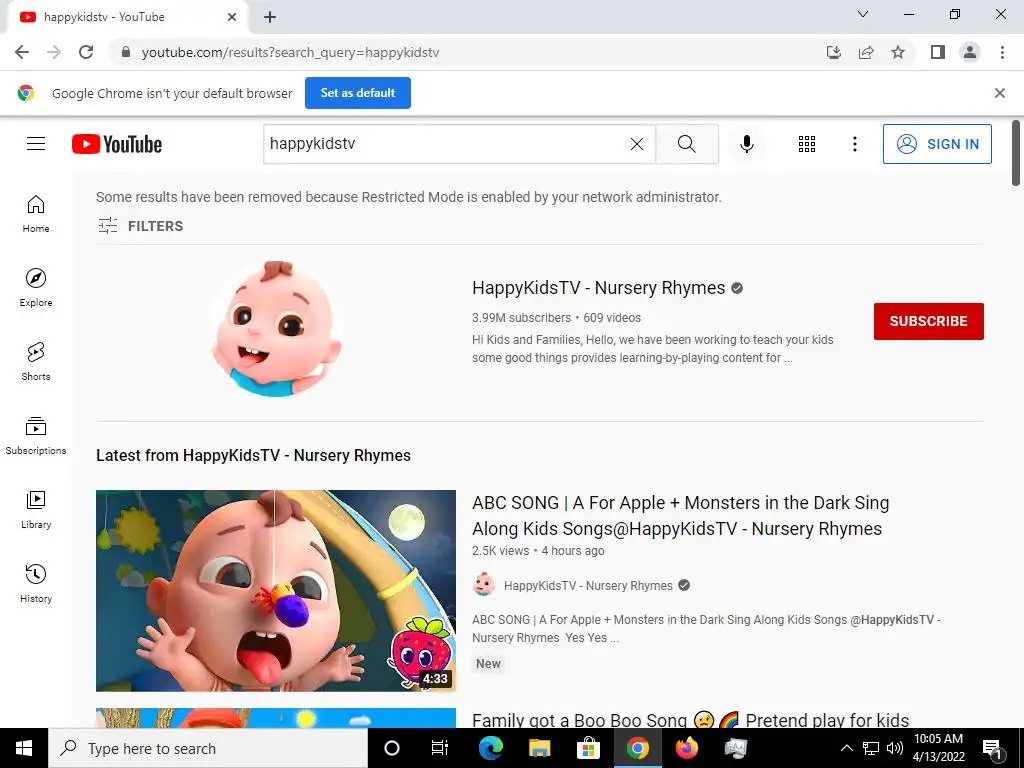
Task: Open Library in the sidebar
Action: pyautogui.click(x=36, y=510)
